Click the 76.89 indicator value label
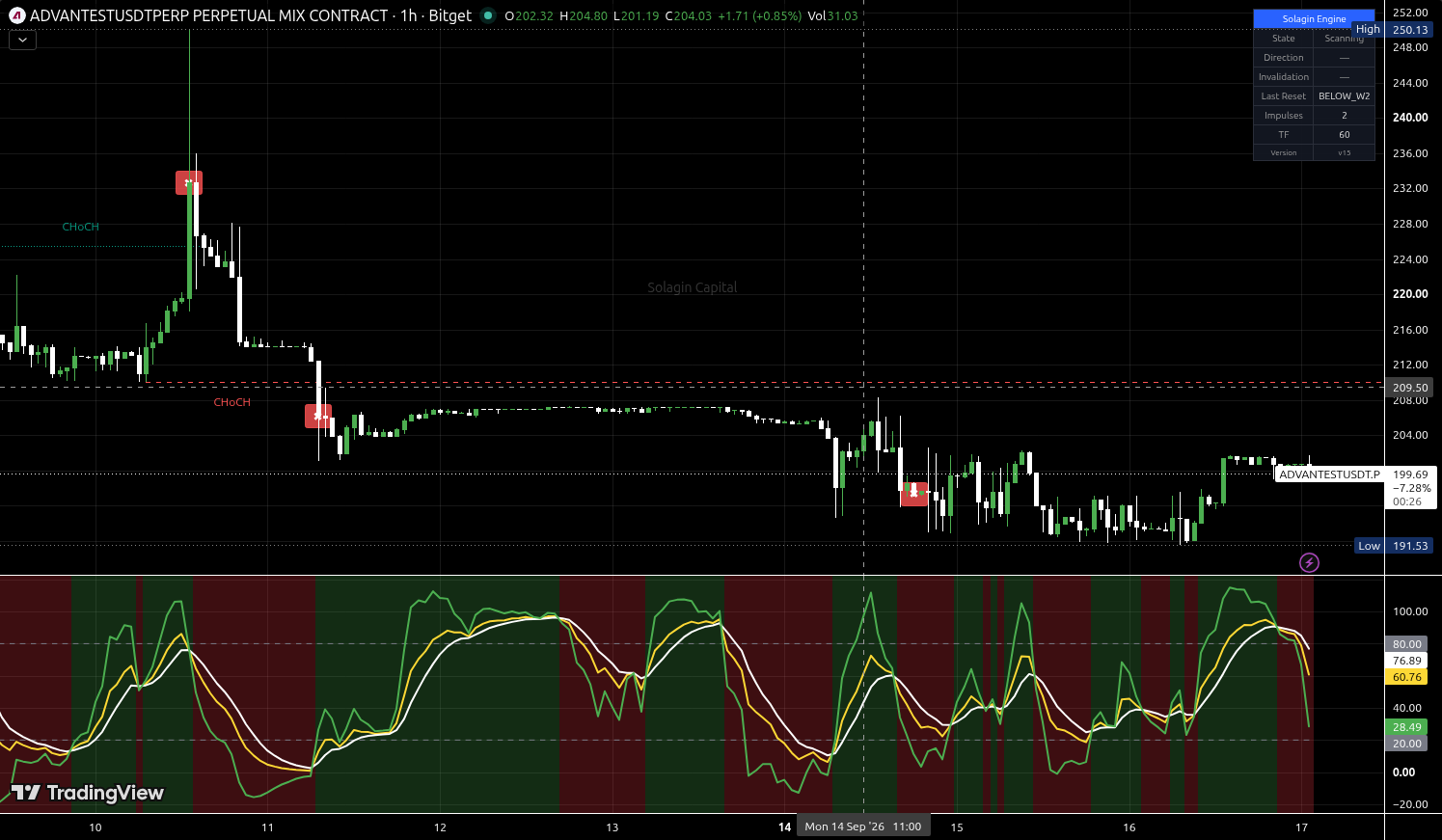This screenshot has height=840, width=1442. tap(1407, 661)
